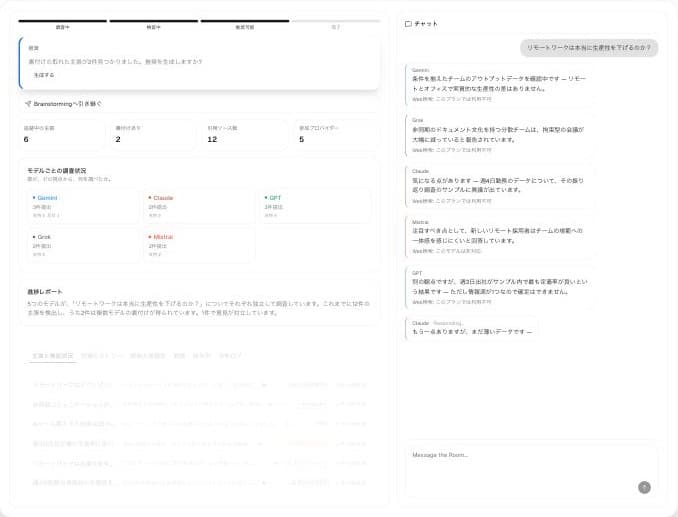Click the モデルごとの調査状況 heading
Image resolution: width=678 pixels, height=517 pixels.
(57, 170)
